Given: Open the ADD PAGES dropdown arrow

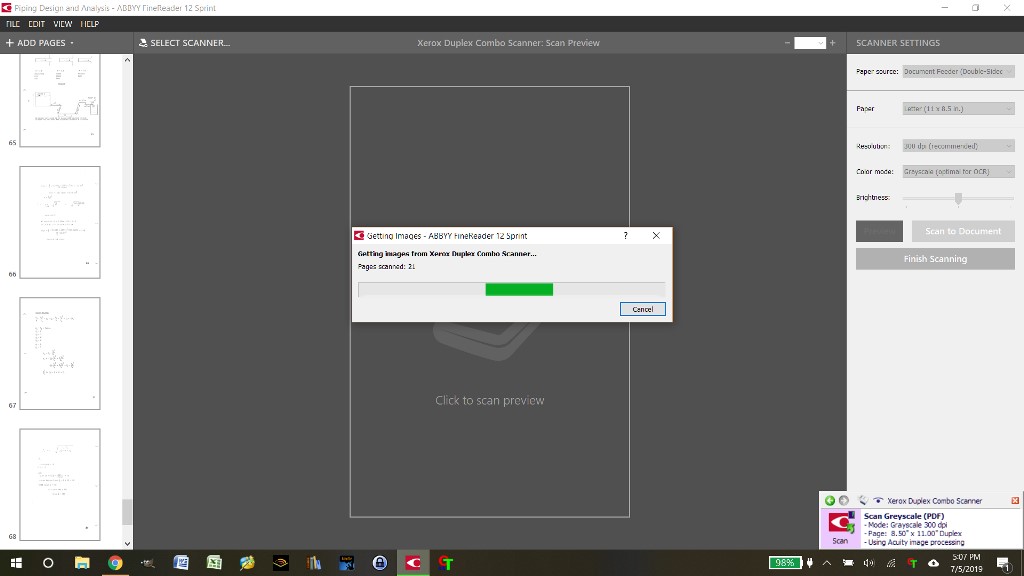Looking at the screenshot, I should (72, 43).
